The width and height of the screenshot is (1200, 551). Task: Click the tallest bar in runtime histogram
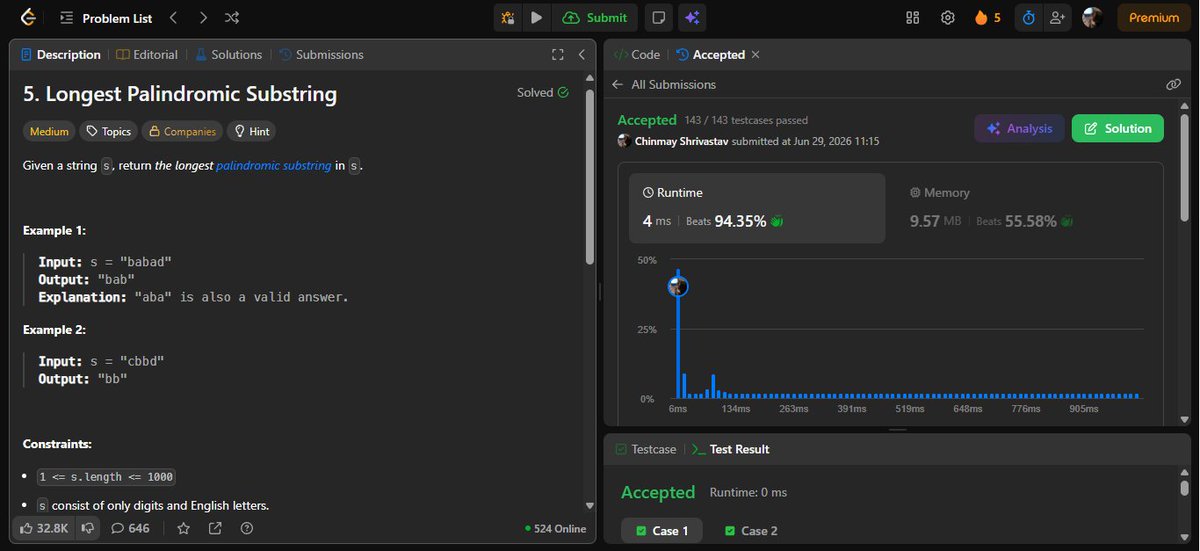click(x=678, y=333)
